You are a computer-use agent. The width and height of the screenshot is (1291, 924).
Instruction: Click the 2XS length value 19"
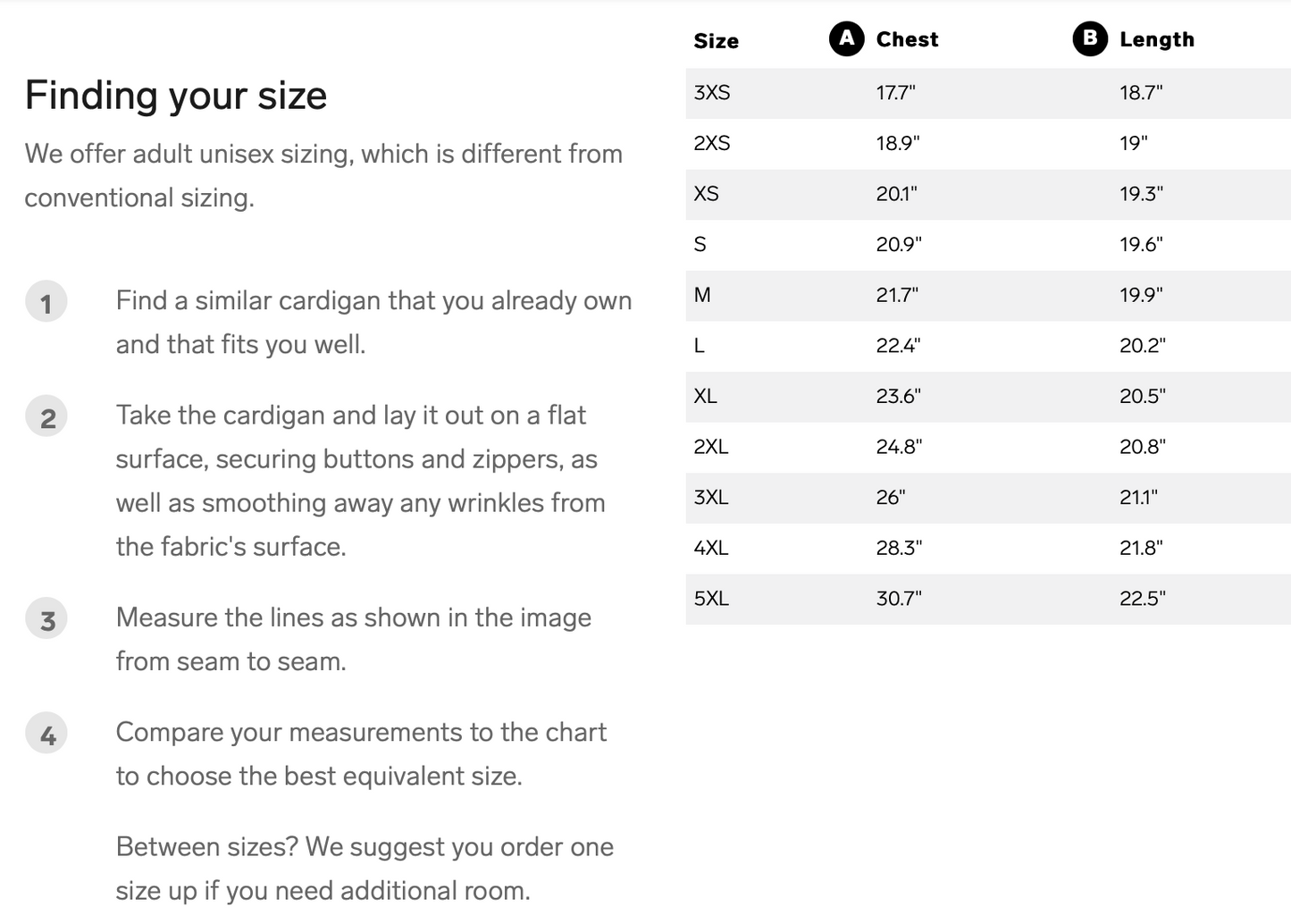[1133, 143]
